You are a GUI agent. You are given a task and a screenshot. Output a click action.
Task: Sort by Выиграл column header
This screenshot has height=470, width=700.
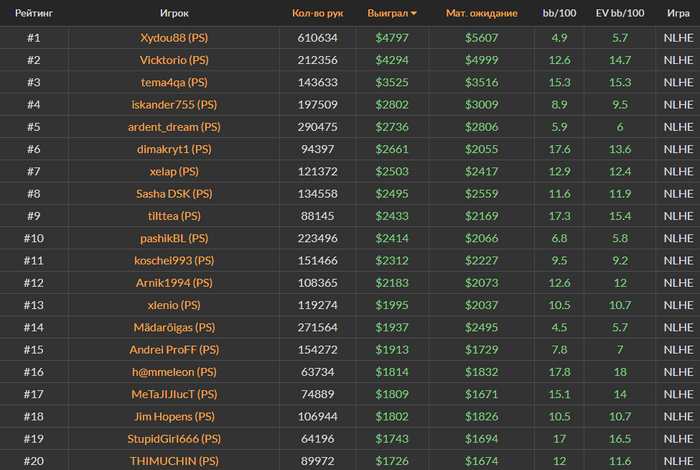coord(388,13)
